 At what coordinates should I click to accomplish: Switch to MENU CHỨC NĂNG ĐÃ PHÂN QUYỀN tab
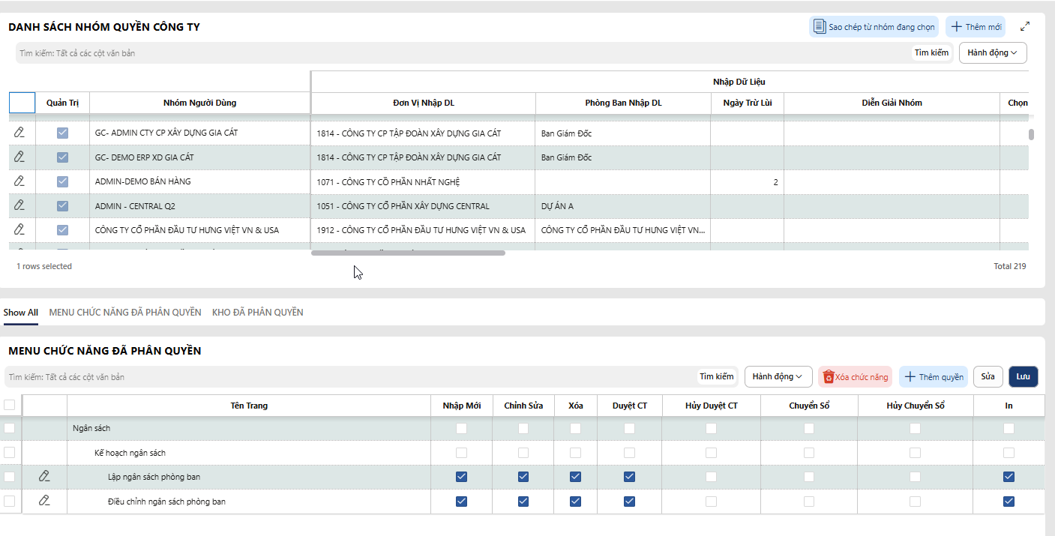click(125, 312)
